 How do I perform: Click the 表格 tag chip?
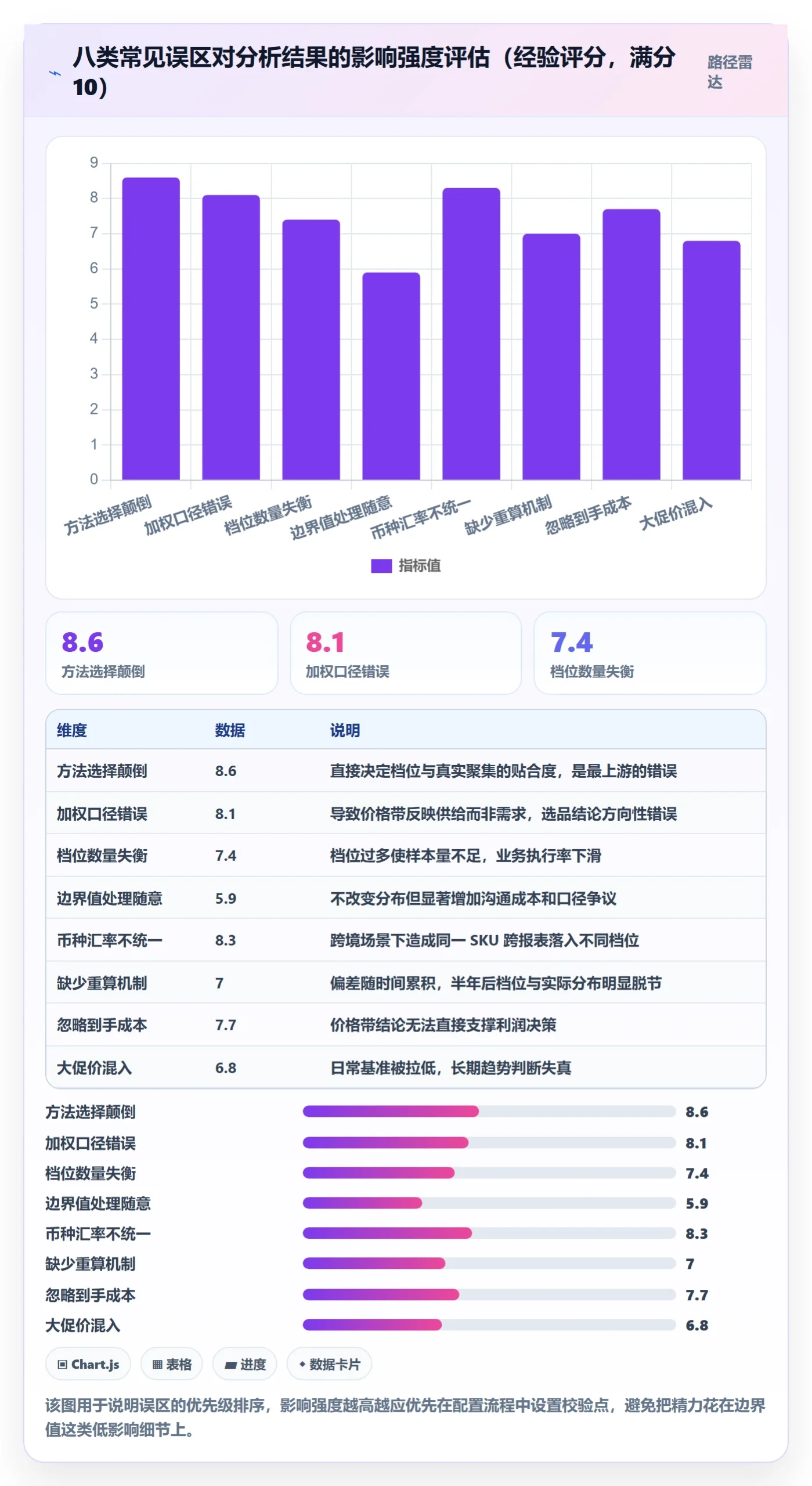pos(172,1364)
